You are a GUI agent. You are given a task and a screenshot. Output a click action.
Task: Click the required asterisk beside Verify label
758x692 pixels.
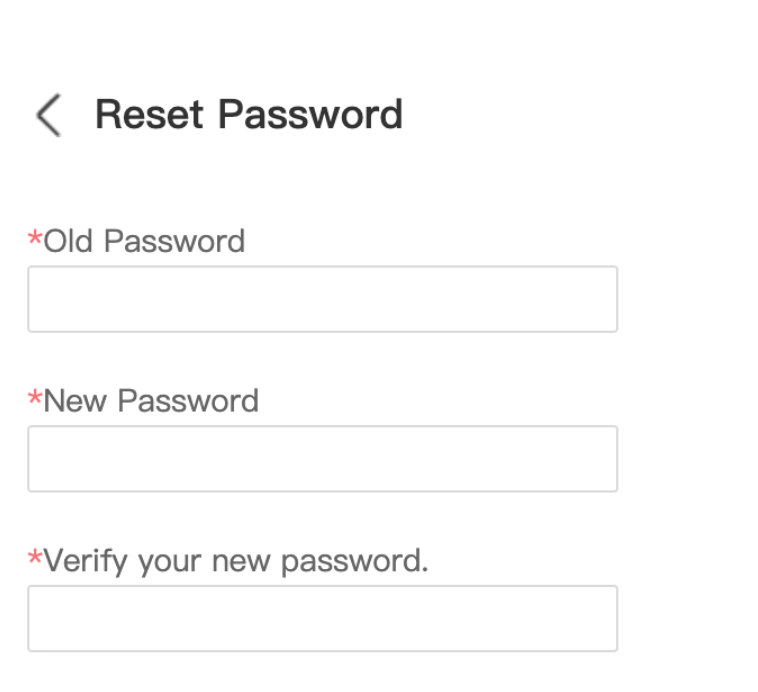coord(35,559)
